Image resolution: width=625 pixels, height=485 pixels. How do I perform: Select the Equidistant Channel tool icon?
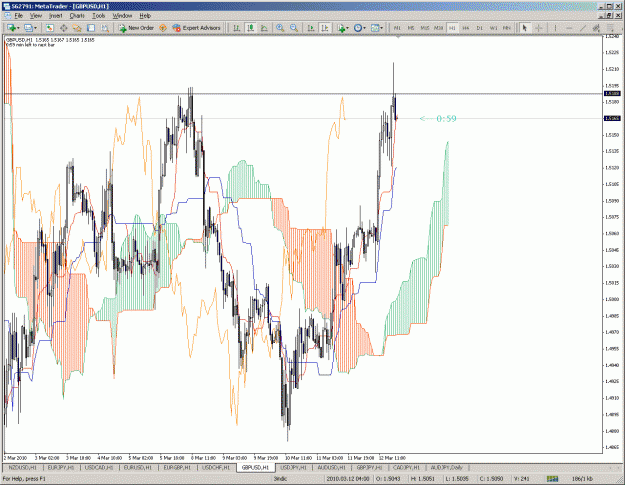click(x=596, y=28)
